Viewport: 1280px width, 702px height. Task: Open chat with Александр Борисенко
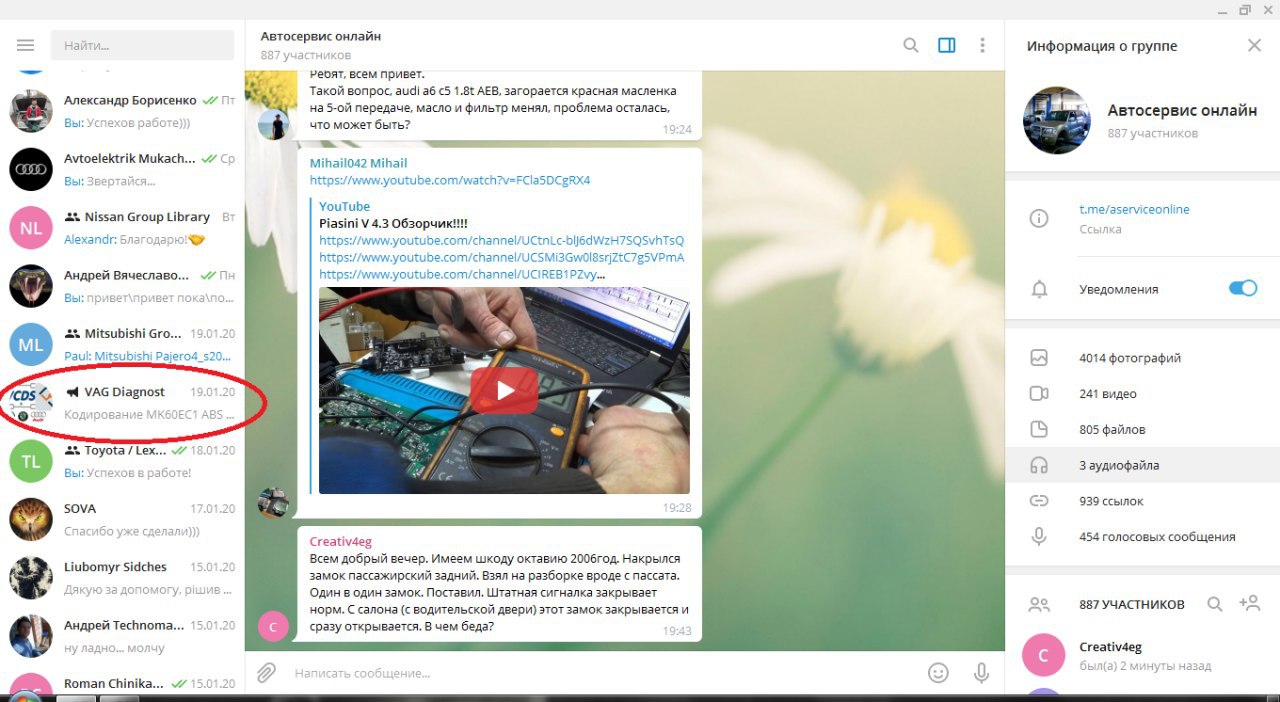click(x=122, y=111)
